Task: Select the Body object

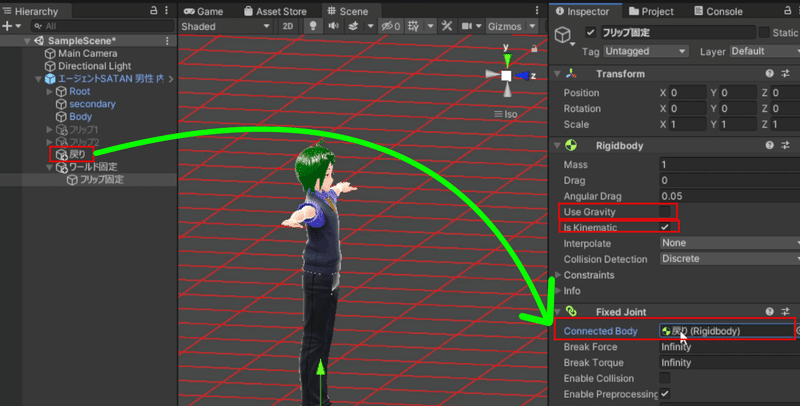Action: (x=80, y=116)
